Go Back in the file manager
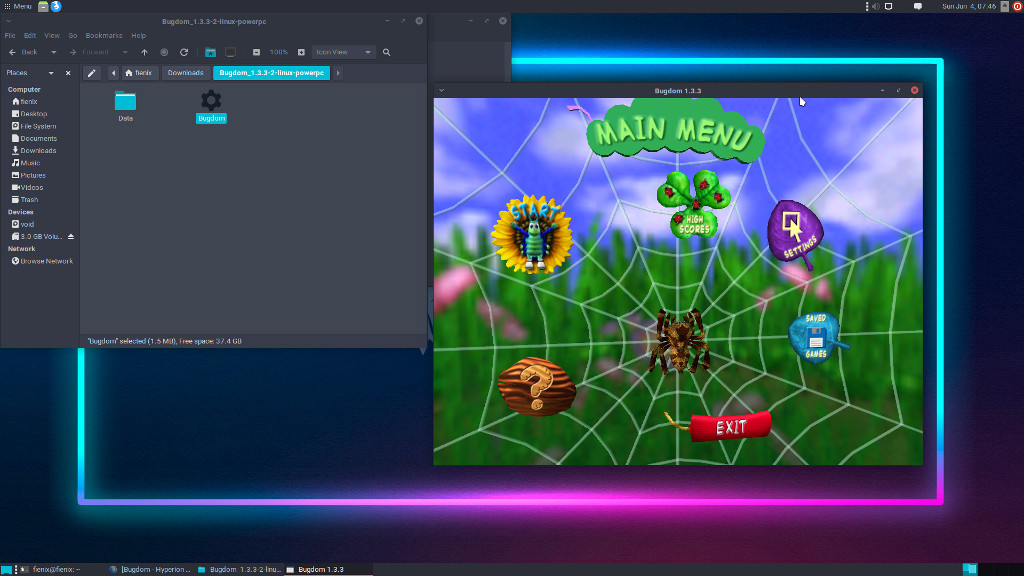Image resolution: width=1024 pixels, height=576 pixels. point(24,52)
